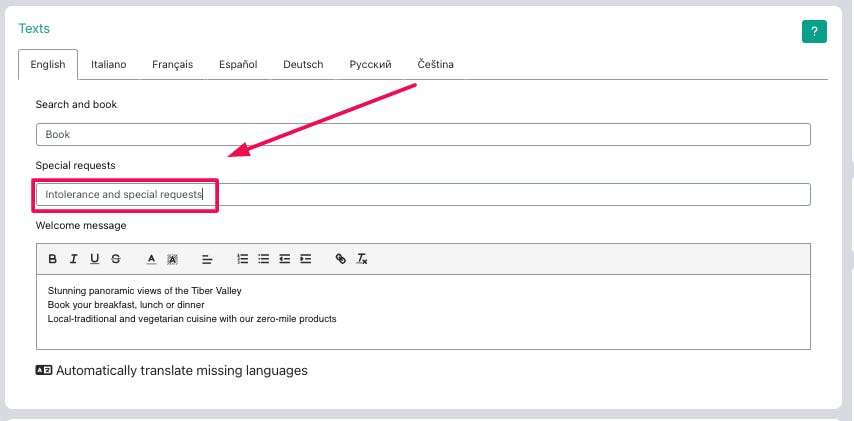Viewport: 854px width, 421px height.
Task: Insert bulleted list in Welcome message
Action: click(264, 259)
